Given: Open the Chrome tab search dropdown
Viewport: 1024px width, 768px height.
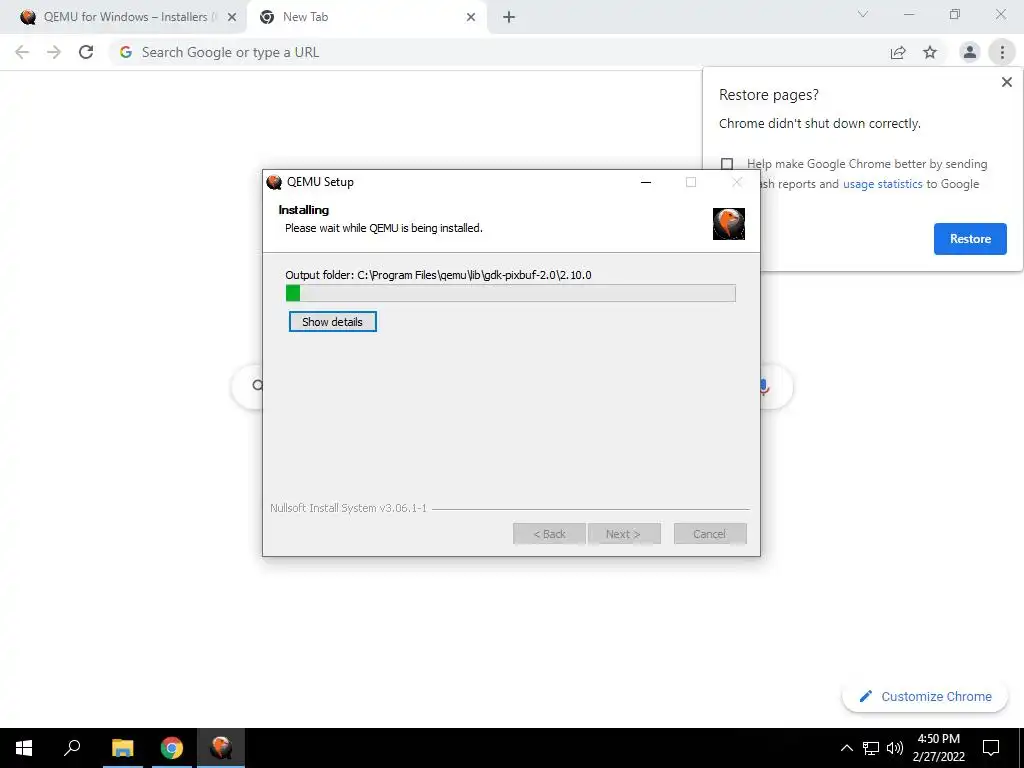Looking at the screenshot, I should tap(863, 14).
